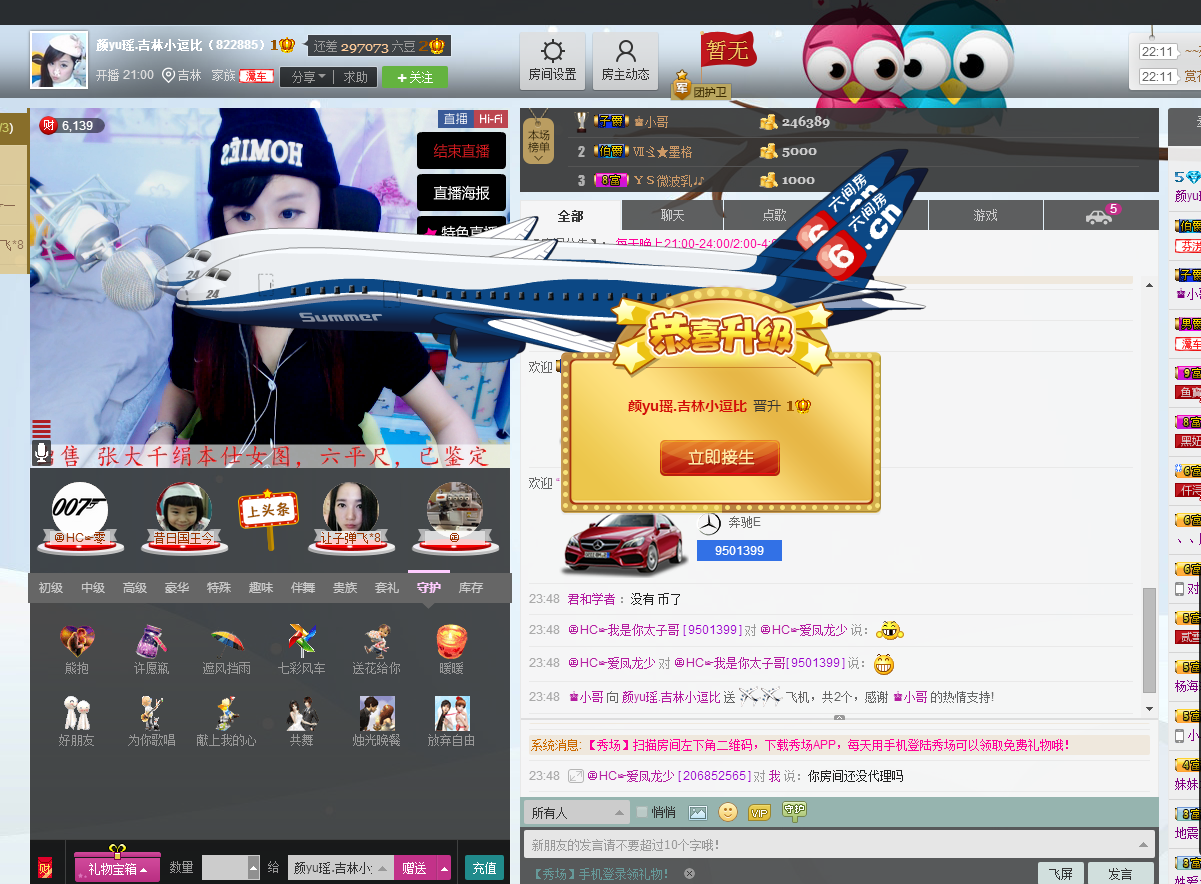
Task: Click the 飞屏 fly screen button
Action: (x=1060, y=873)
